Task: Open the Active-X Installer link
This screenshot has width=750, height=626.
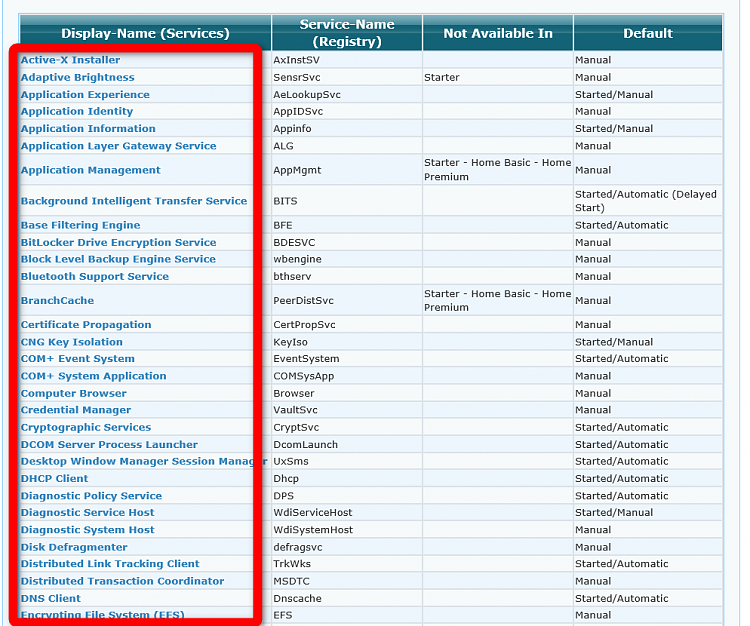Action: coord(70,60)
